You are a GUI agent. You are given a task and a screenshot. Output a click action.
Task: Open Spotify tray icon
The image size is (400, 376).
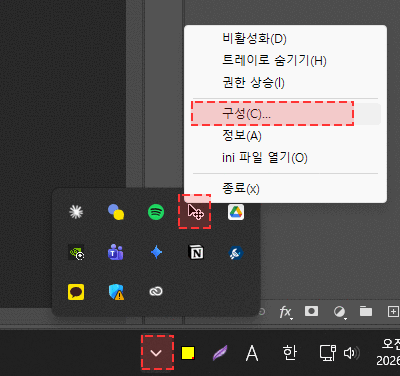156,212
